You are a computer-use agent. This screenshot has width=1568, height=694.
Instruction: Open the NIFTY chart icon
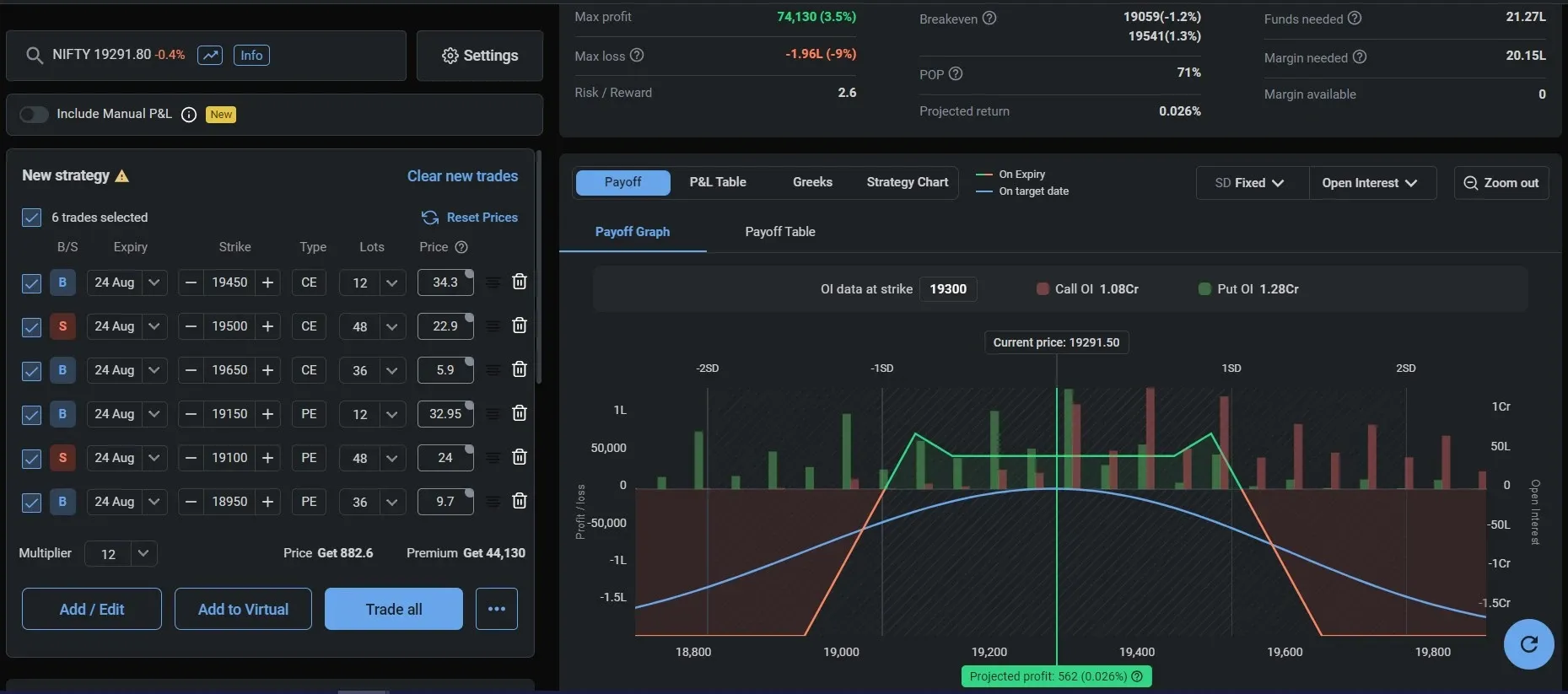pyautogui.click(x=210, y=56)
